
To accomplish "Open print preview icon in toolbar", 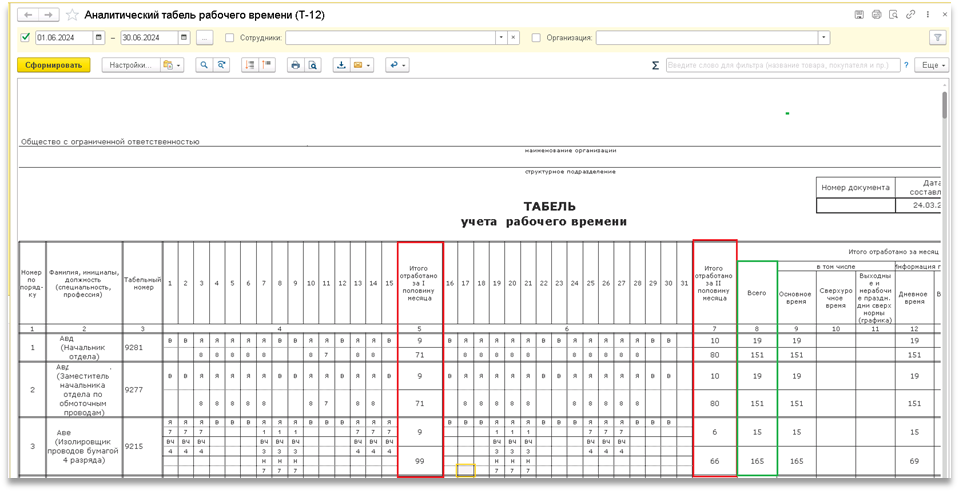I will tap(312, 65).
